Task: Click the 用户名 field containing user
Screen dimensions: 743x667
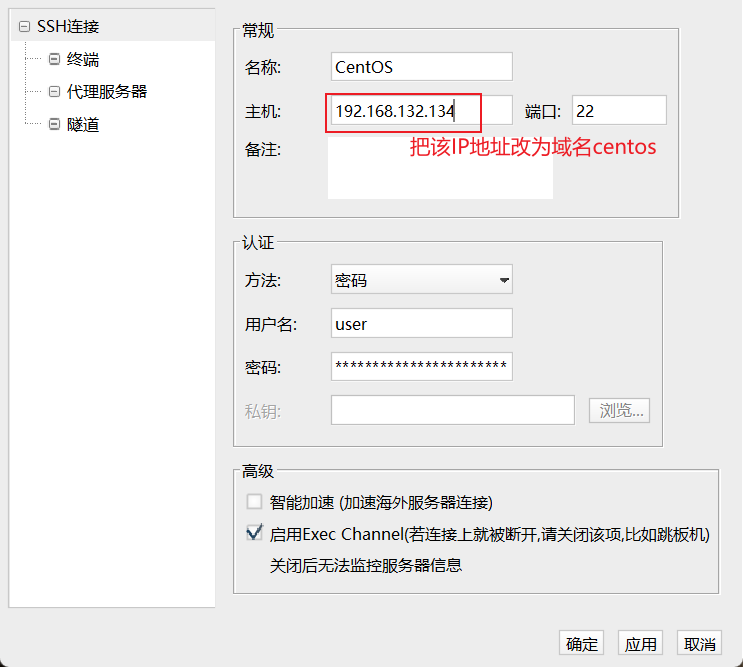Action: (422, 323)
